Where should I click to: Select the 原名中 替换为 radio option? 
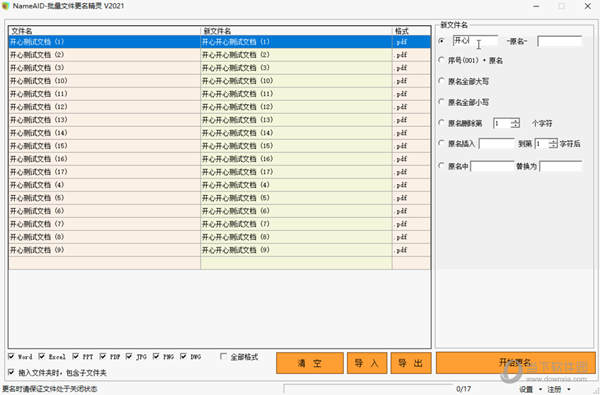[442, 166]
